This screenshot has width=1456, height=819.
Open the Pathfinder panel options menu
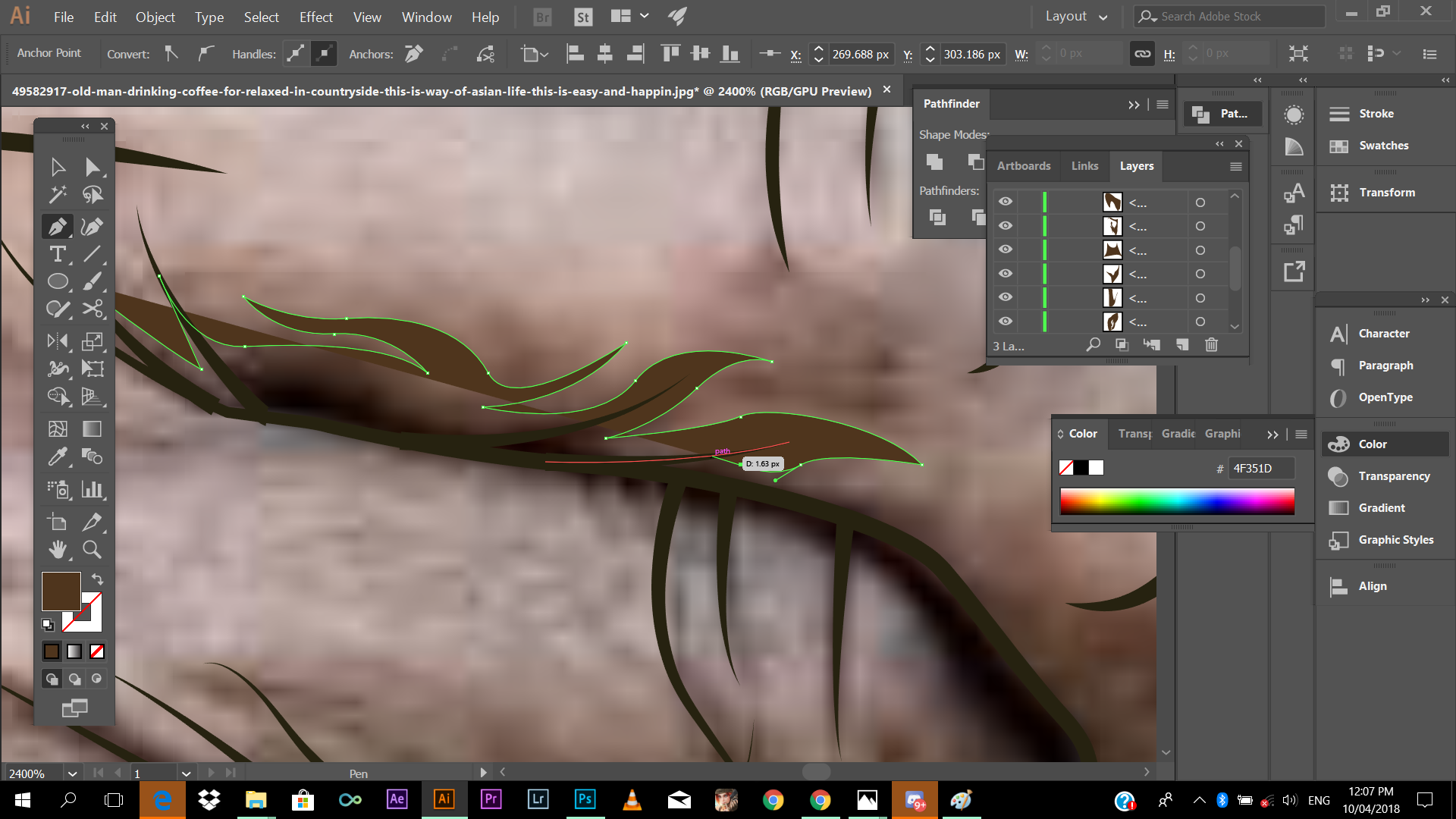1163,105
